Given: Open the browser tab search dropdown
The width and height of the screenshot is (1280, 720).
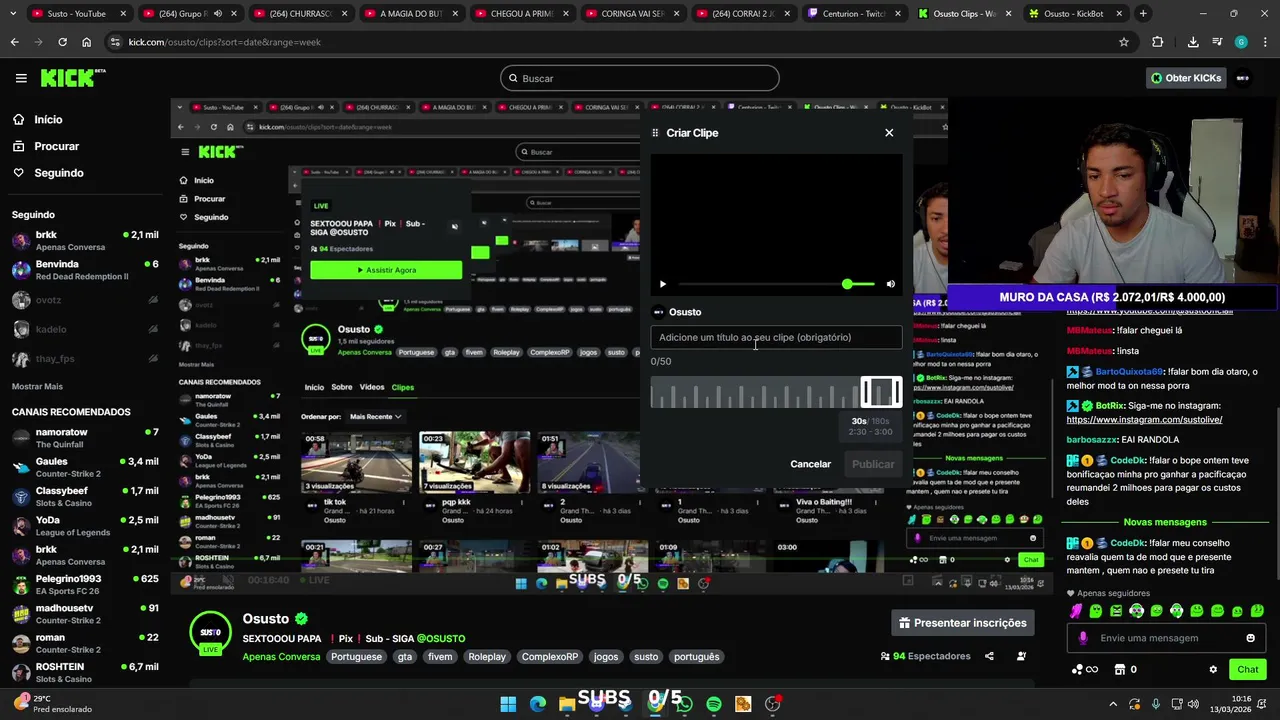Looking at the screenshot, I should point(11,13).
